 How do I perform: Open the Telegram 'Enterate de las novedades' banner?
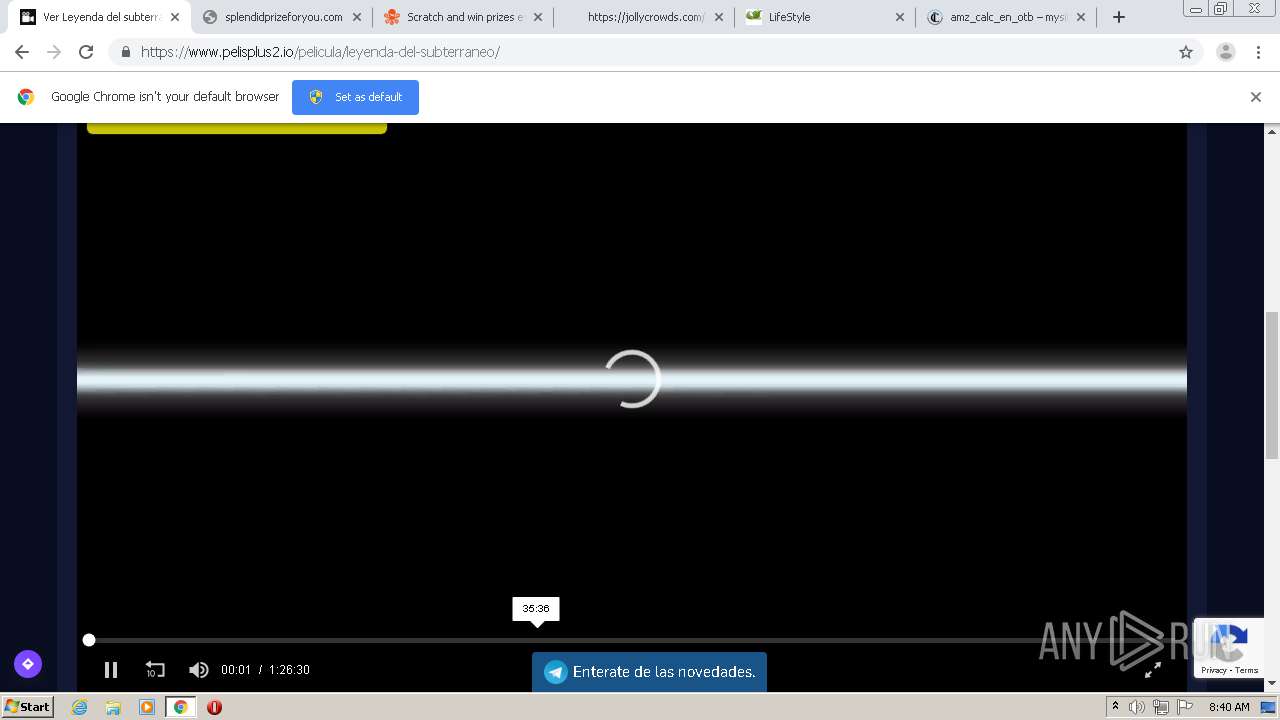(x=649, y=672)
